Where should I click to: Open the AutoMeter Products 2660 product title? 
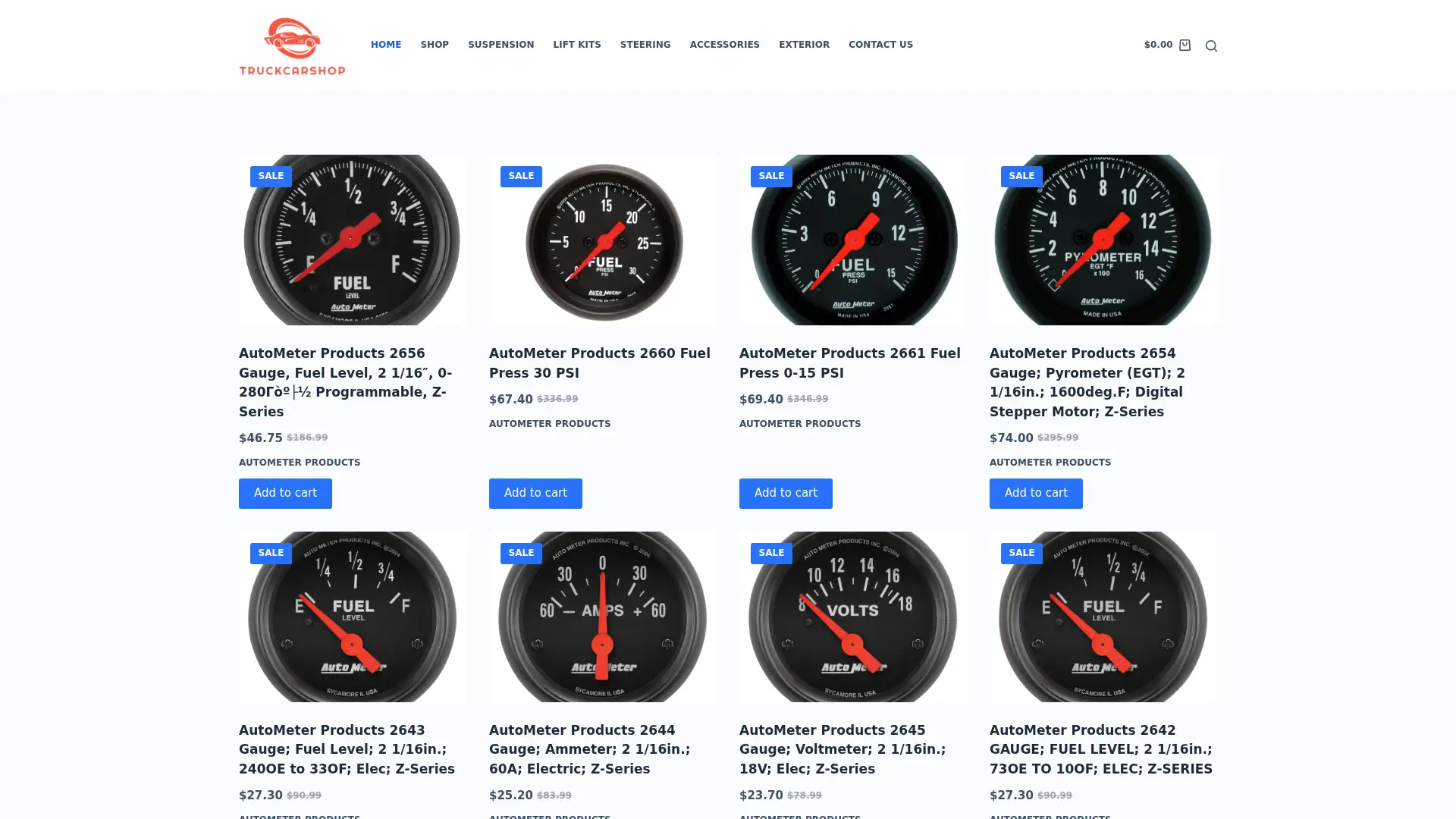coord(599,362)
